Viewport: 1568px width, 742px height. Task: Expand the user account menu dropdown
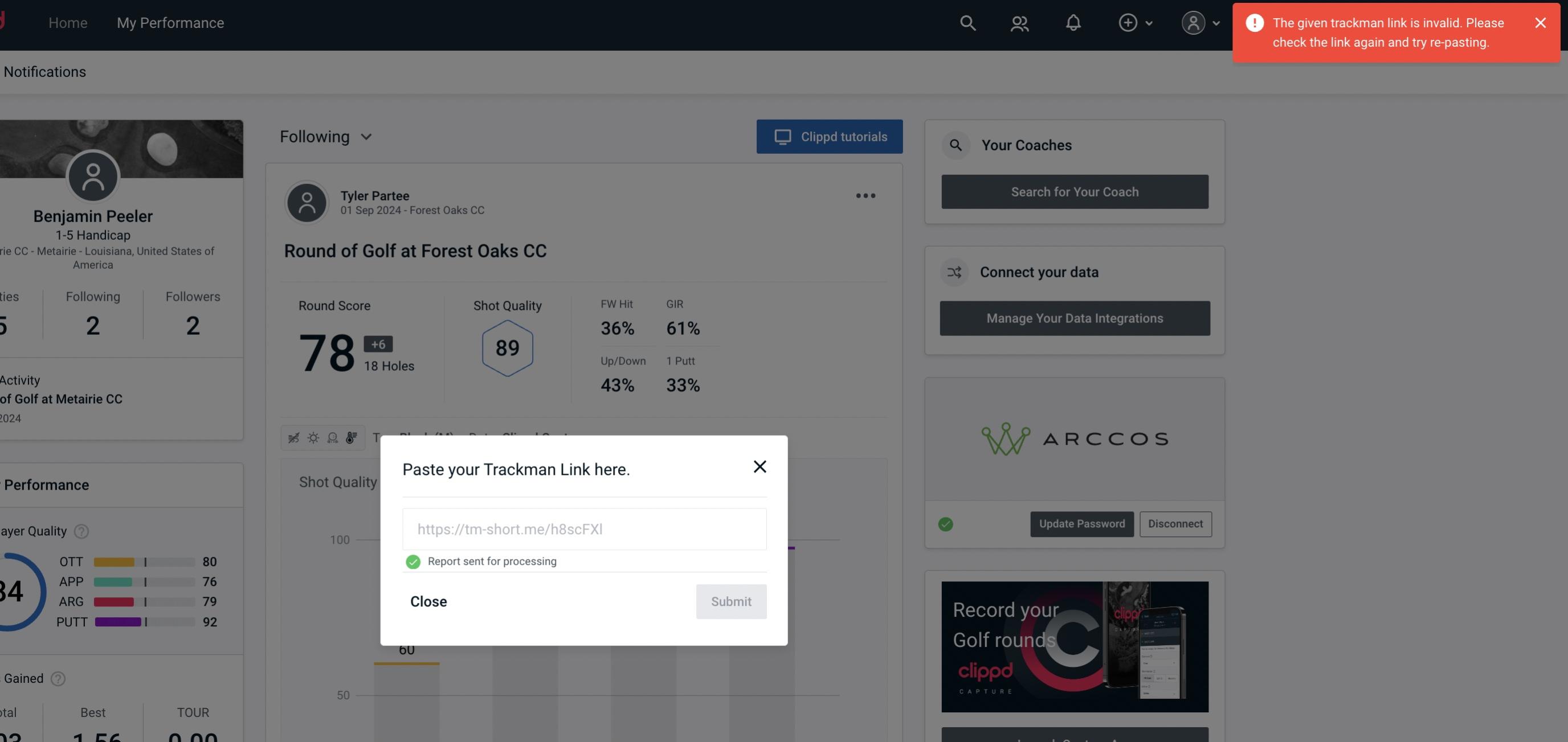tap(1200, 22)
